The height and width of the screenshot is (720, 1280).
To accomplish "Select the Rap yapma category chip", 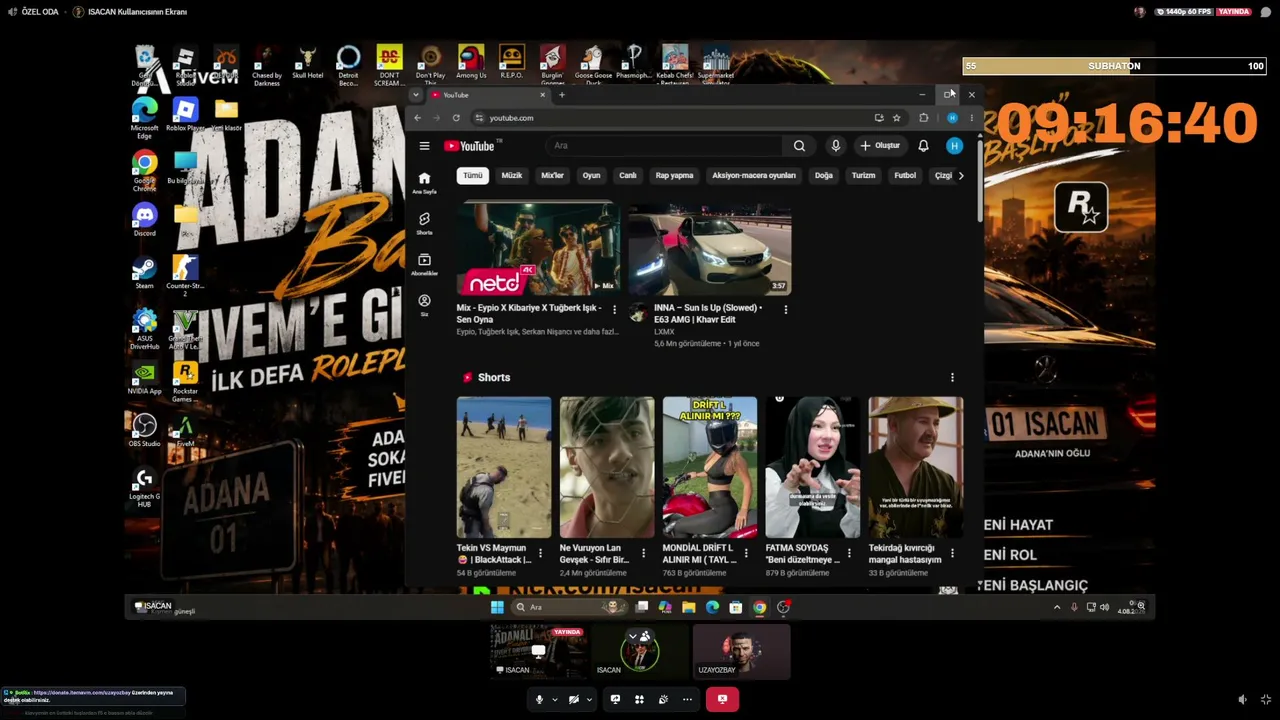I will click(674, 176).
